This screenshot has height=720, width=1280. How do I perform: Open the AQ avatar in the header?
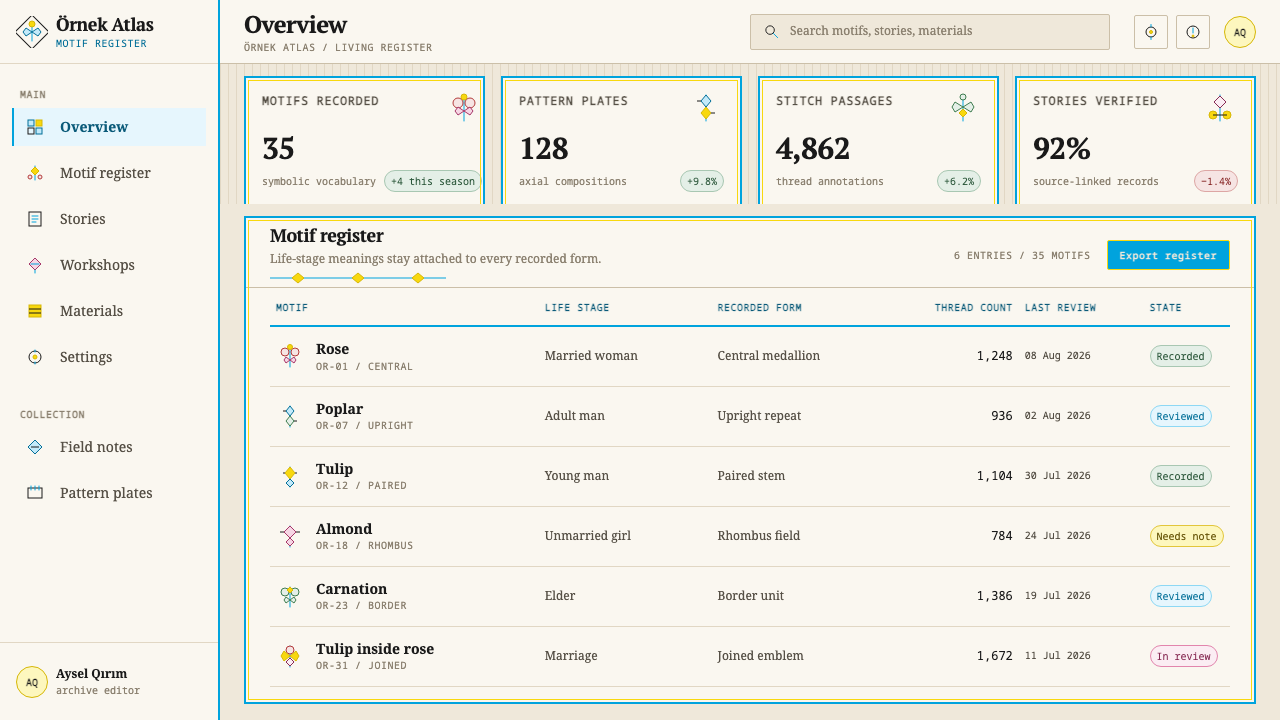coord(1240,32)
